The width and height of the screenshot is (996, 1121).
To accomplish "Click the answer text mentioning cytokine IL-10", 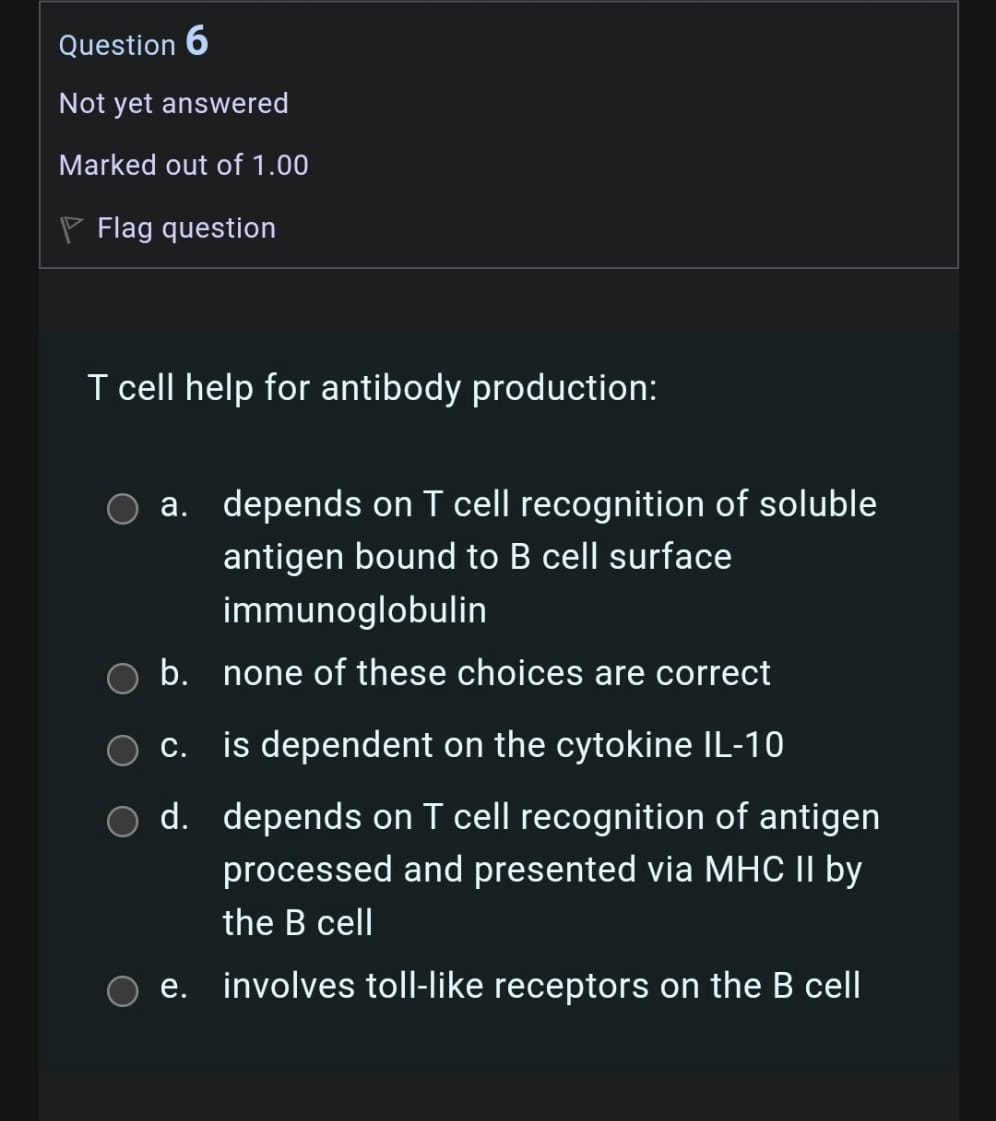I will tap(503, 745).
